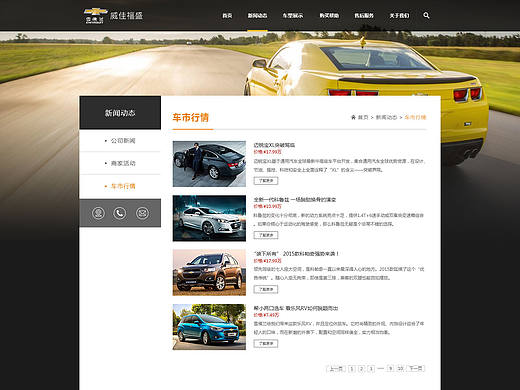
Task: Click the 新闻动态 sidebar header block
Action: pyautogui.click(x=120, y=113)
